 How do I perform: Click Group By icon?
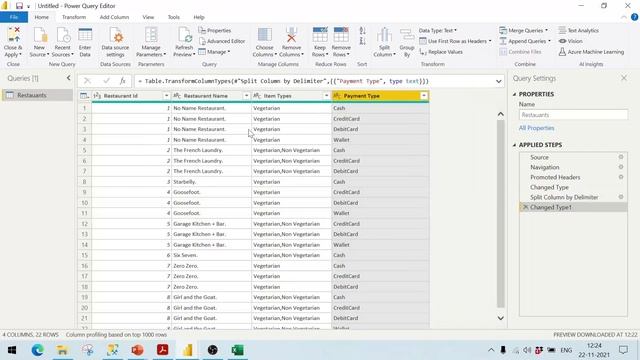coord(407,35)
